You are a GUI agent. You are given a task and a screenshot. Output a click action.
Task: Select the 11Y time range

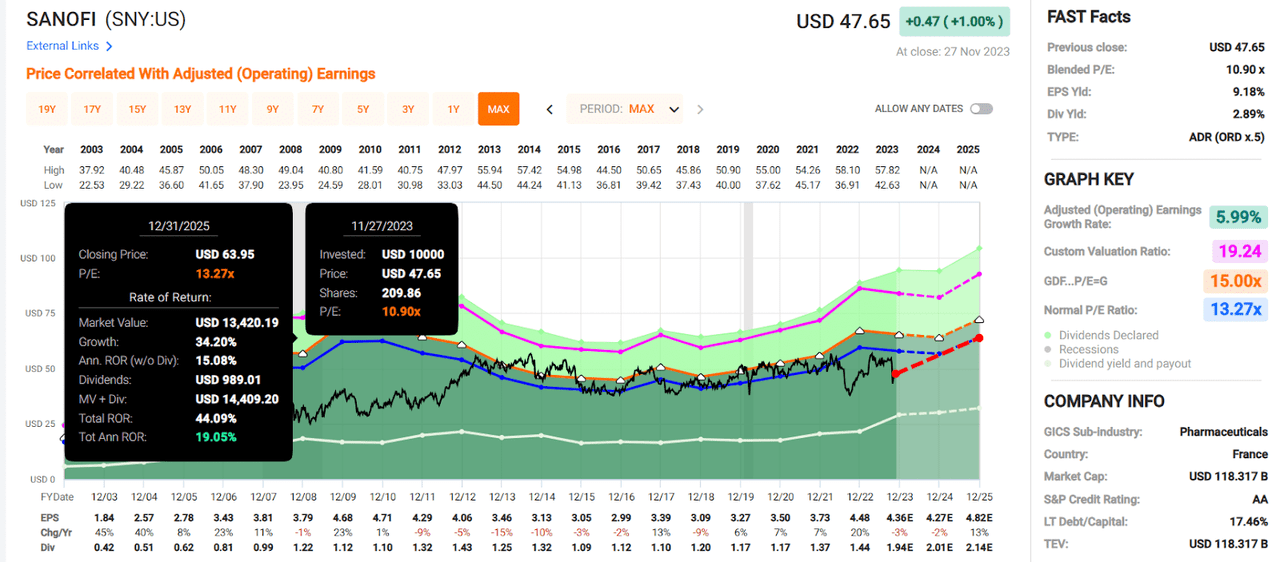coord(227,109)
